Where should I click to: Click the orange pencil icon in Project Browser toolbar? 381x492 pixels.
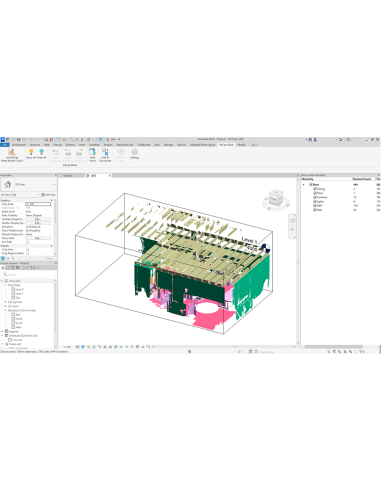pyautogui.click(x=38, y=267)
